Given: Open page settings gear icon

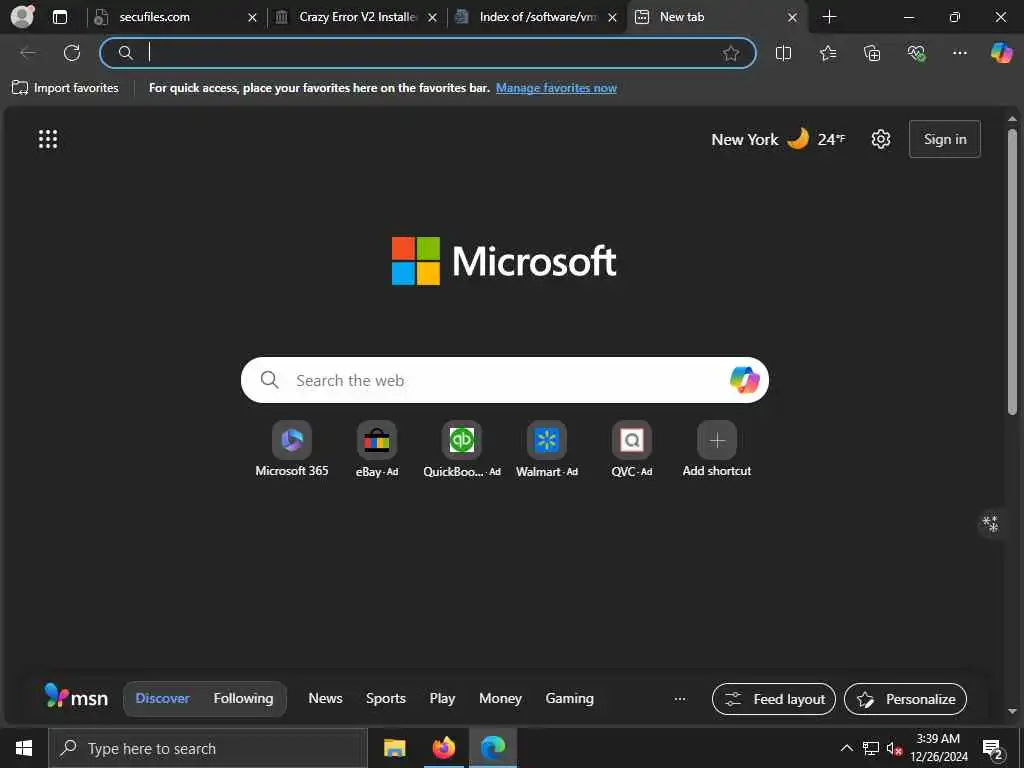Looking at the screenshot, I should point(881,139).
